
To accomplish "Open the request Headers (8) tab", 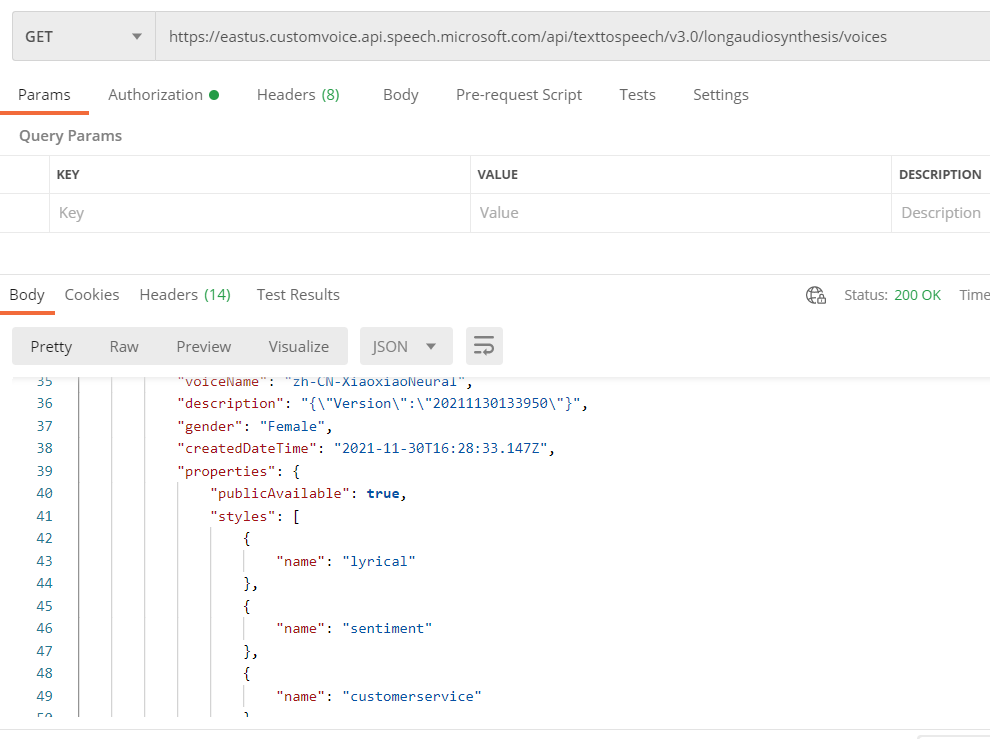I will tap(298, 95).
